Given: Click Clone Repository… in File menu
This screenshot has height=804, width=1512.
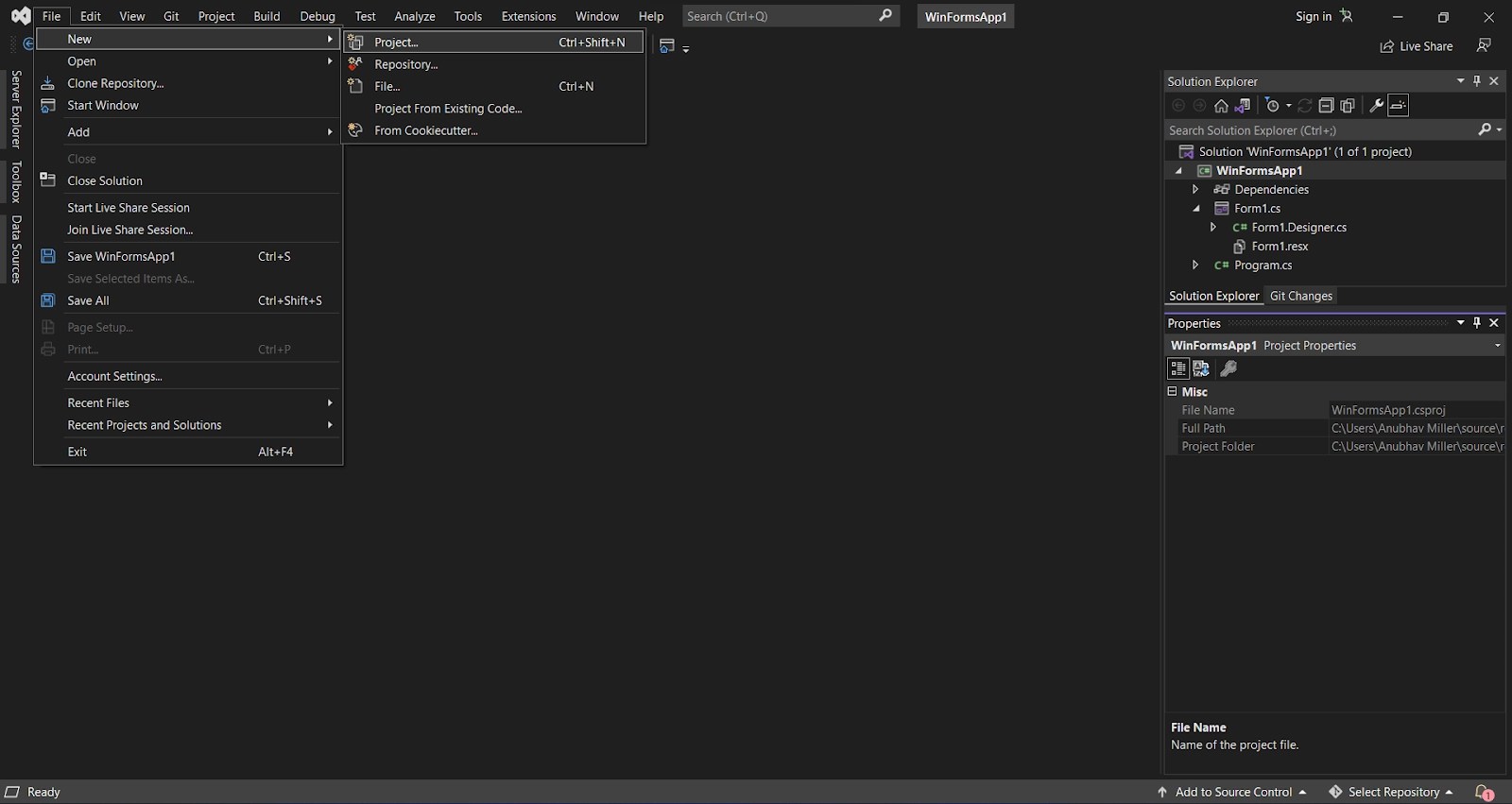Looking at the screenshot, I should tap(188, 83).
